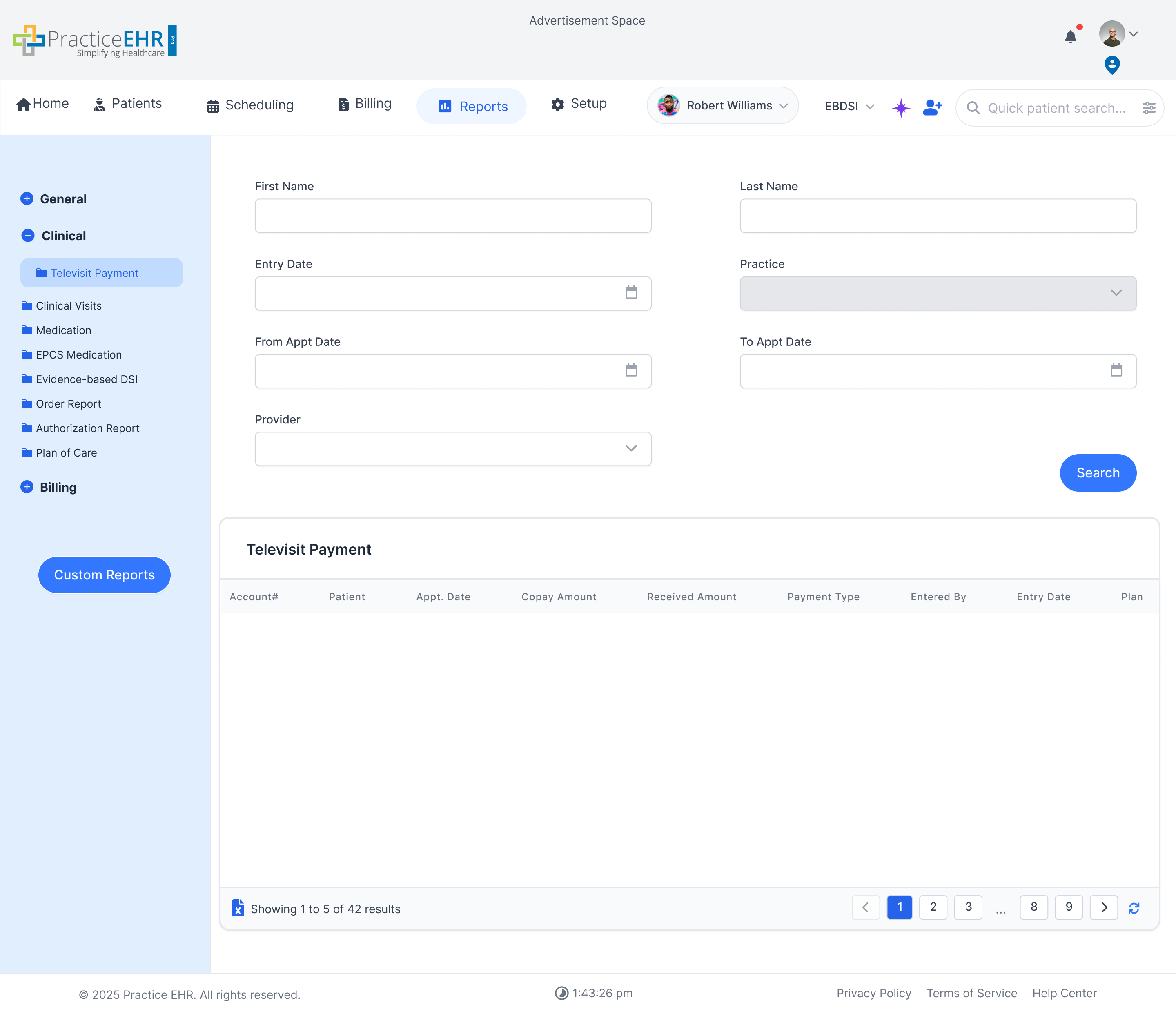
Task: Click the add patient icon
Action: (932, 107)
